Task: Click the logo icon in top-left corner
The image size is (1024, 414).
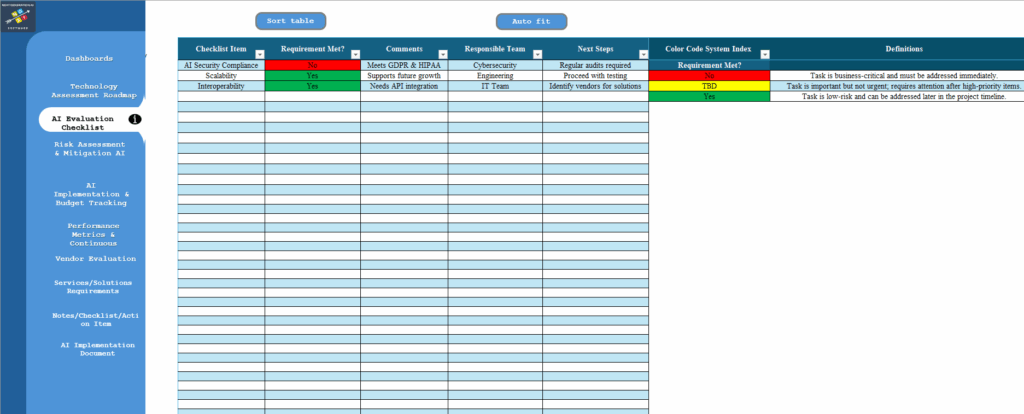Action: click(x=19, y=15)
